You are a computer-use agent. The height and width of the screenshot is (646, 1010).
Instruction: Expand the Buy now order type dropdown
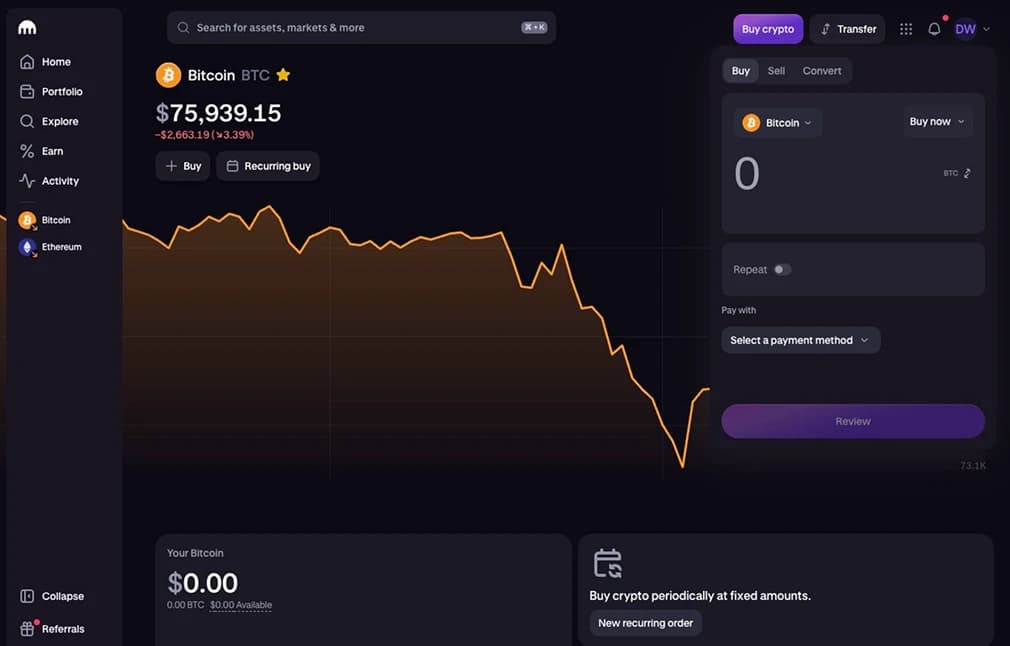pos(937,122)
